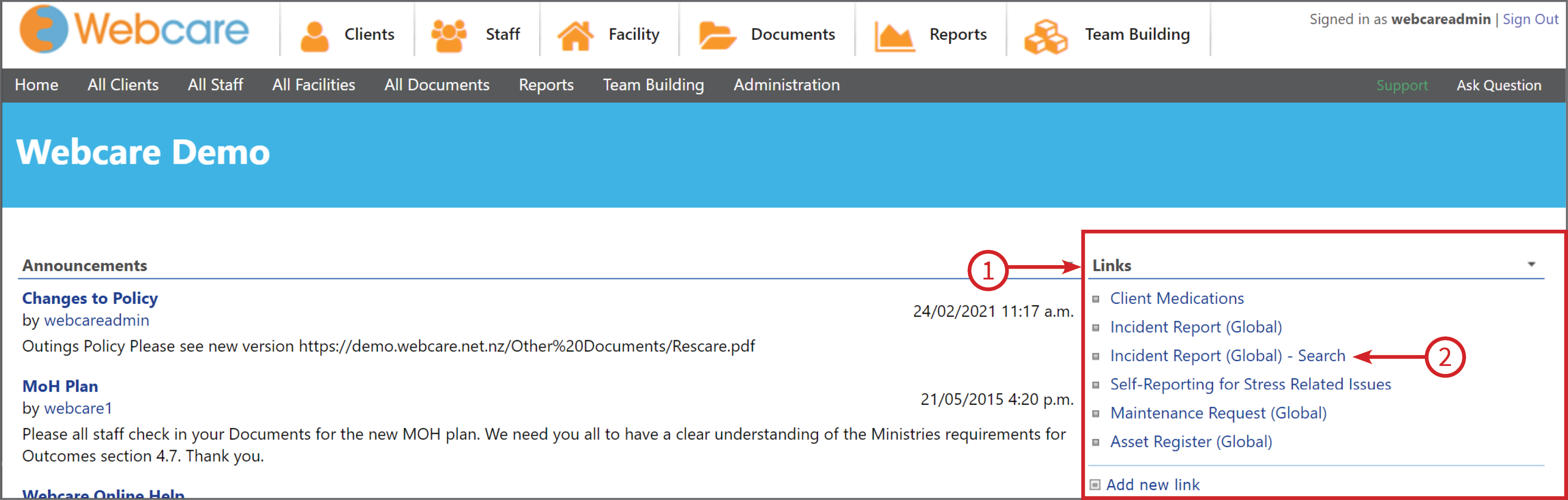Click the MoH Plan announcement title
Viewport: 1568px width, 500px height.
click(x=60, y=386)
